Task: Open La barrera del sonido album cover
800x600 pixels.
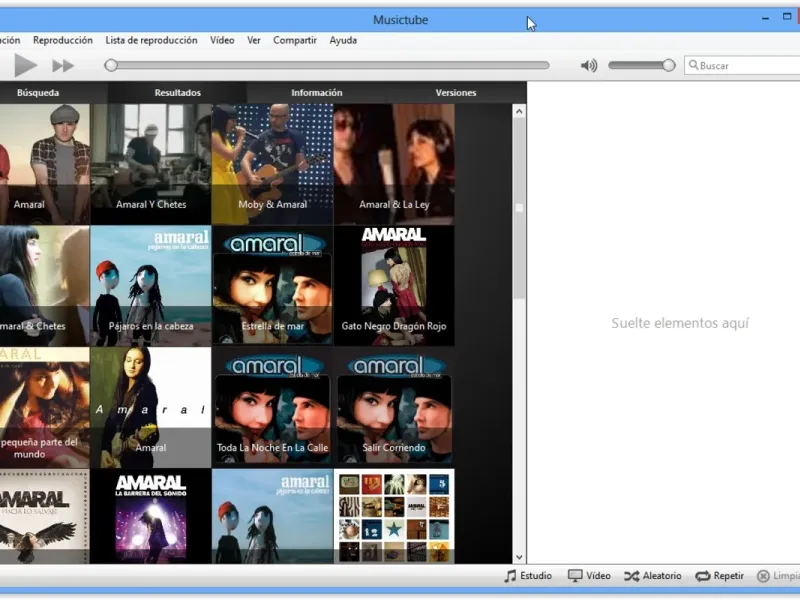Action: 151,516
